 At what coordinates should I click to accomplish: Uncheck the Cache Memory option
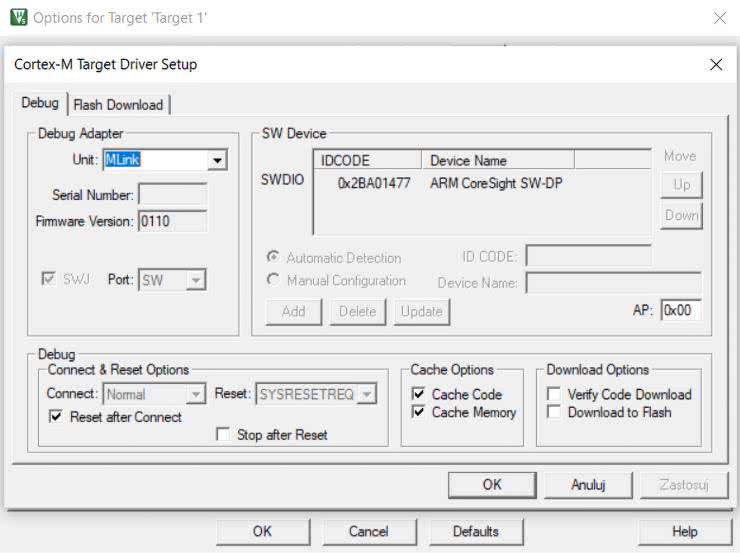(x=419, y=413)
